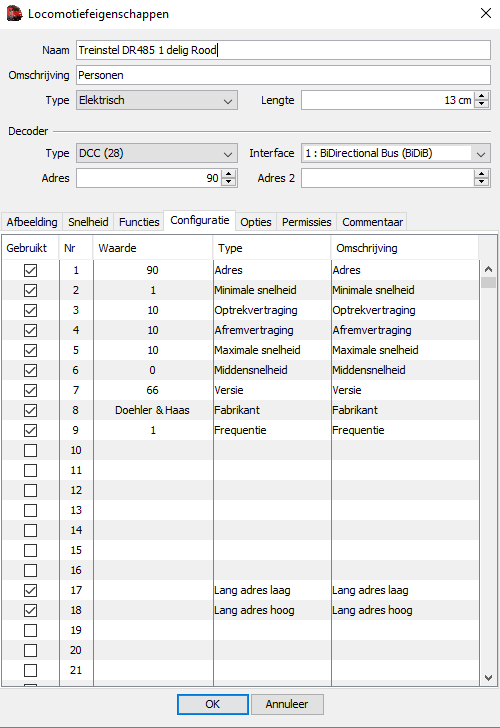This screenshot has width=500, height=728.
Task: Decrease the Lengte value with down arrow
Action: (482, 104)
